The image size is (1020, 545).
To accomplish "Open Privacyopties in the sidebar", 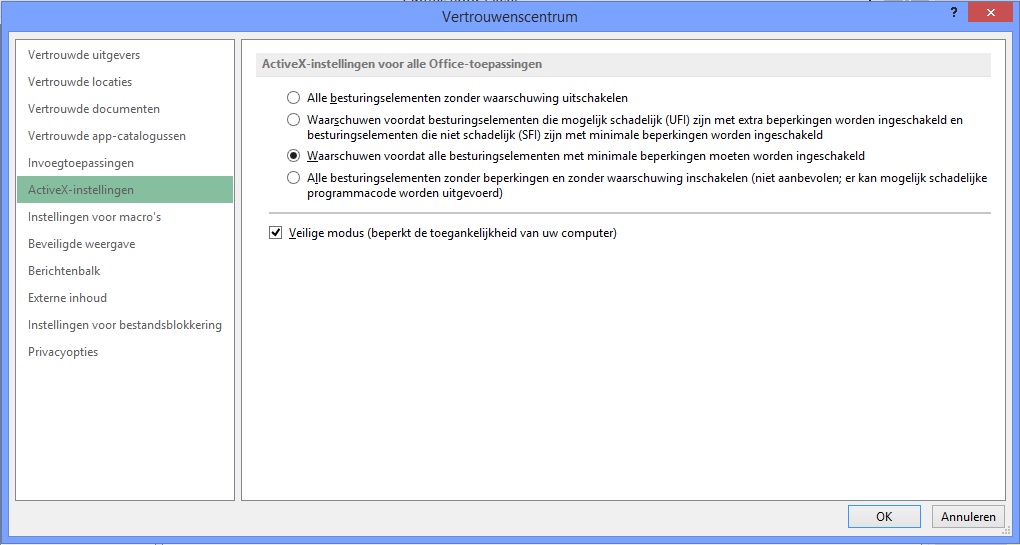I will point(63,352).
